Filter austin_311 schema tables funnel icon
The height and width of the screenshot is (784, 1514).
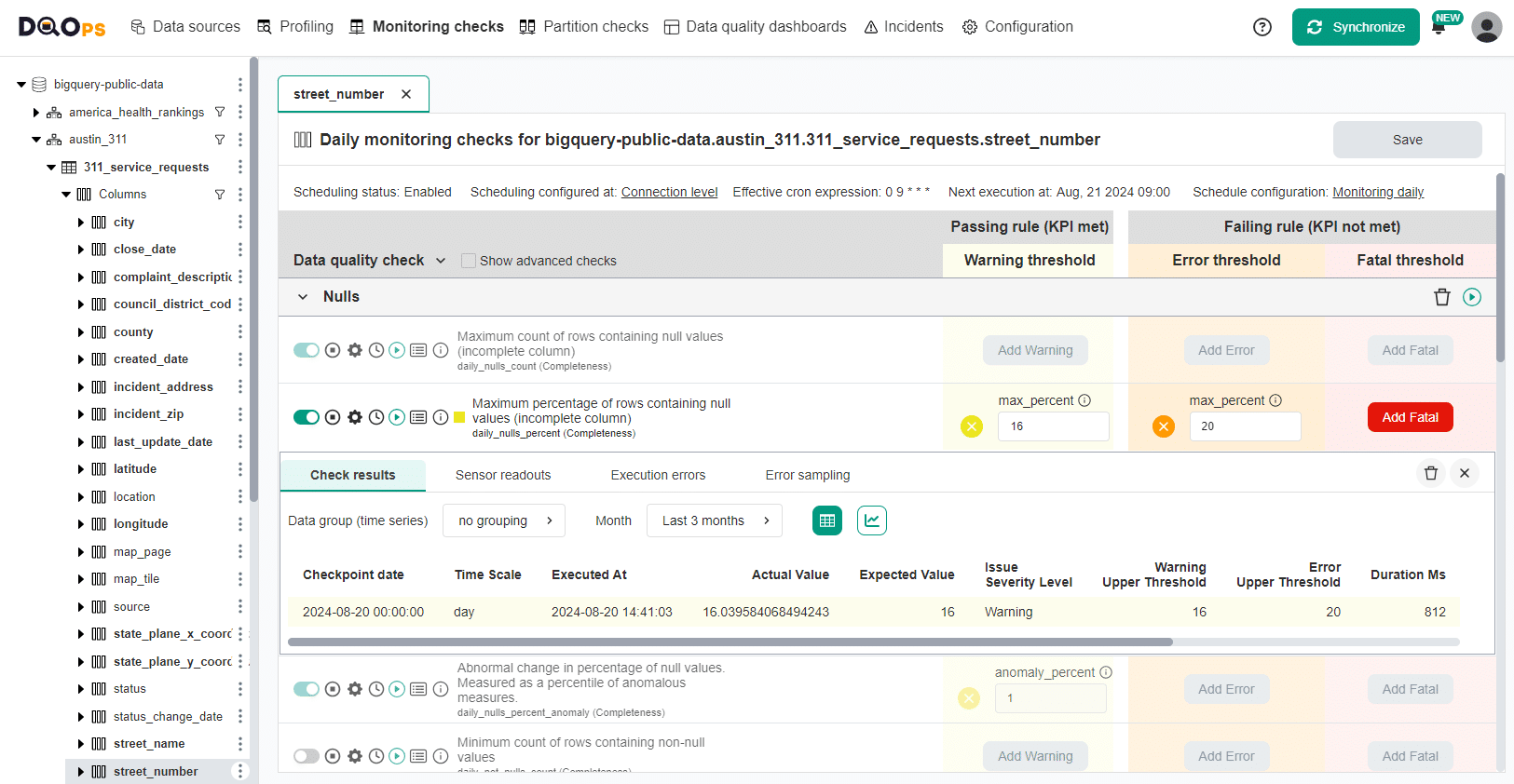[x=220, y=140]
